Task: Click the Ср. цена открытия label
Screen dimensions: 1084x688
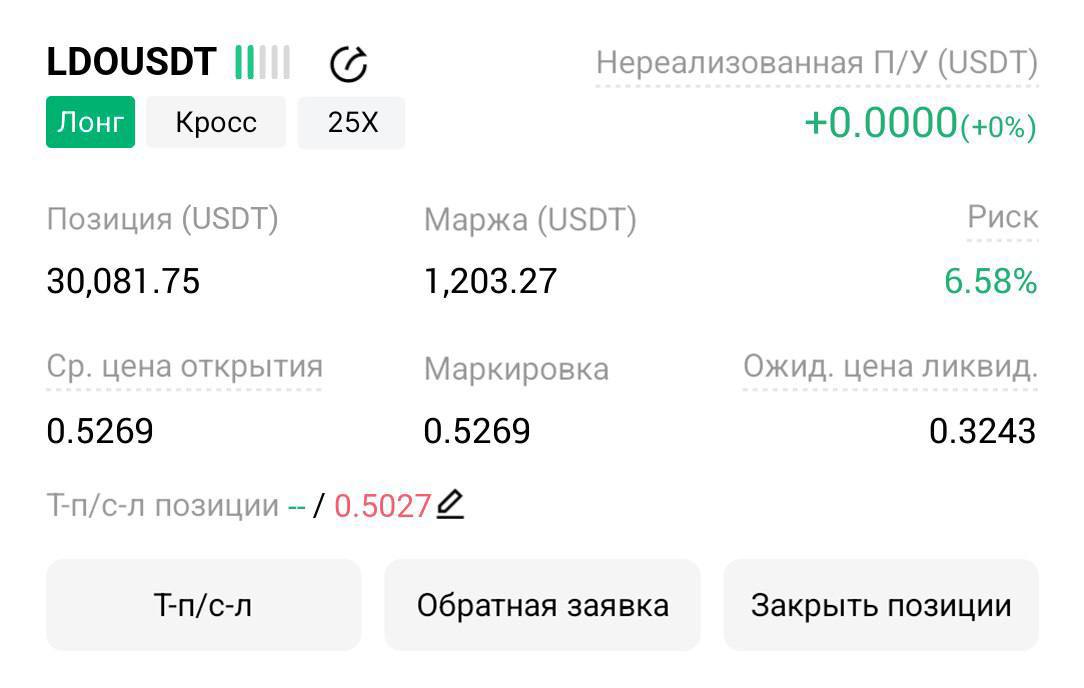Action: tap(182, 368)
